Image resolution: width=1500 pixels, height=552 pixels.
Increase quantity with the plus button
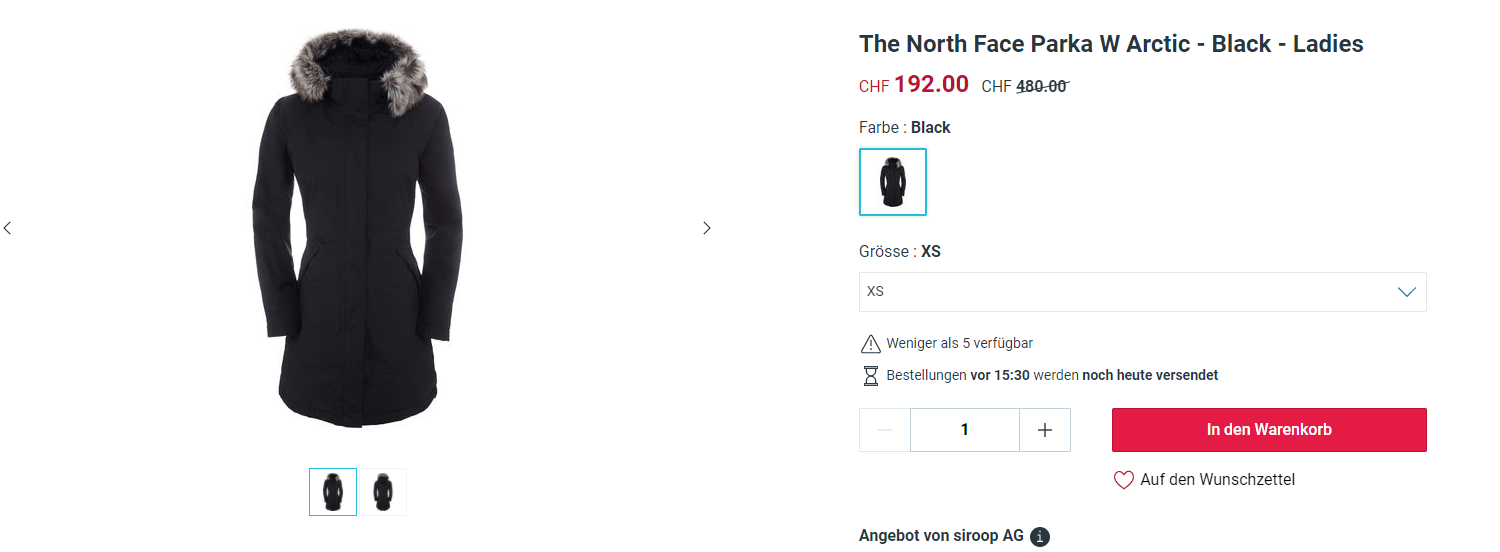[1045, 430]
